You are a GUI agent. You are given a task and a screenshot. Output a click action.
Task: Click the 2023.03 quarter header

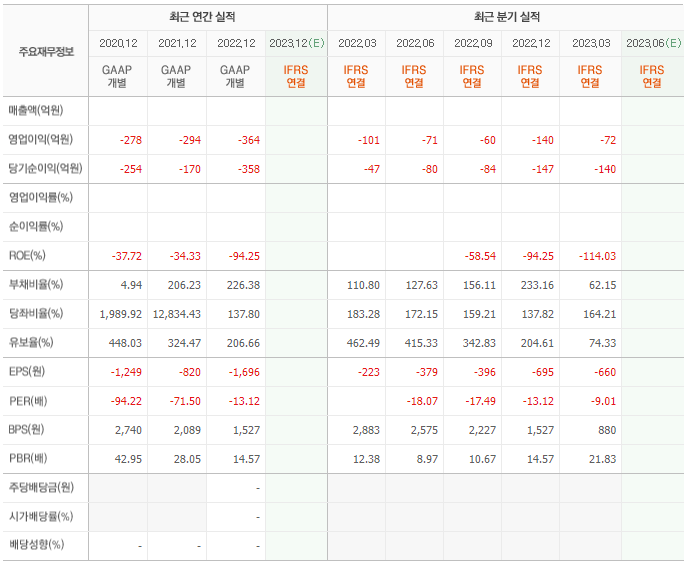(x=591, y=43)
